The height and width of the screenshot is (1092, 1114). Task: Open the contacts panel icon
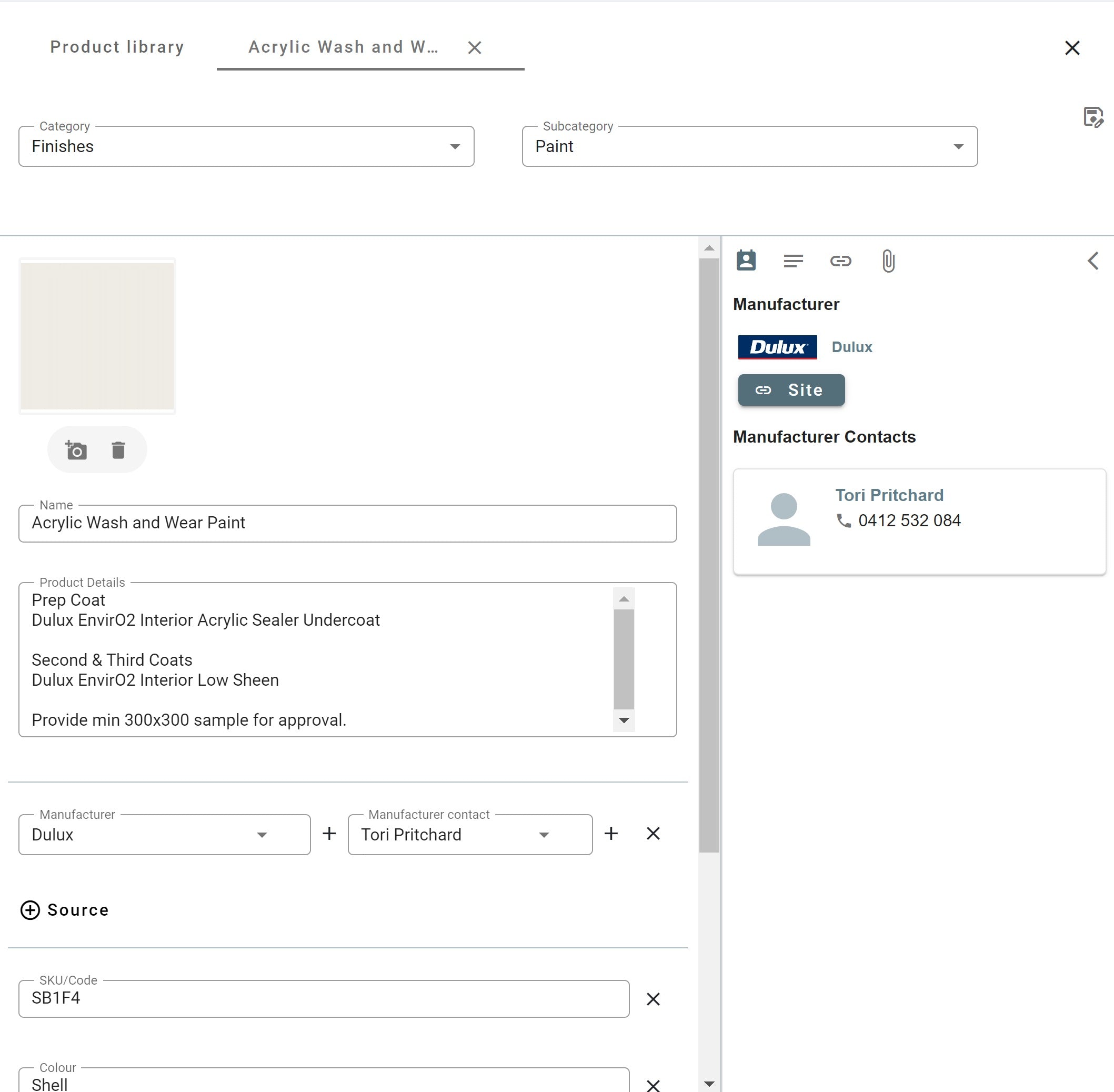point(746,261)
